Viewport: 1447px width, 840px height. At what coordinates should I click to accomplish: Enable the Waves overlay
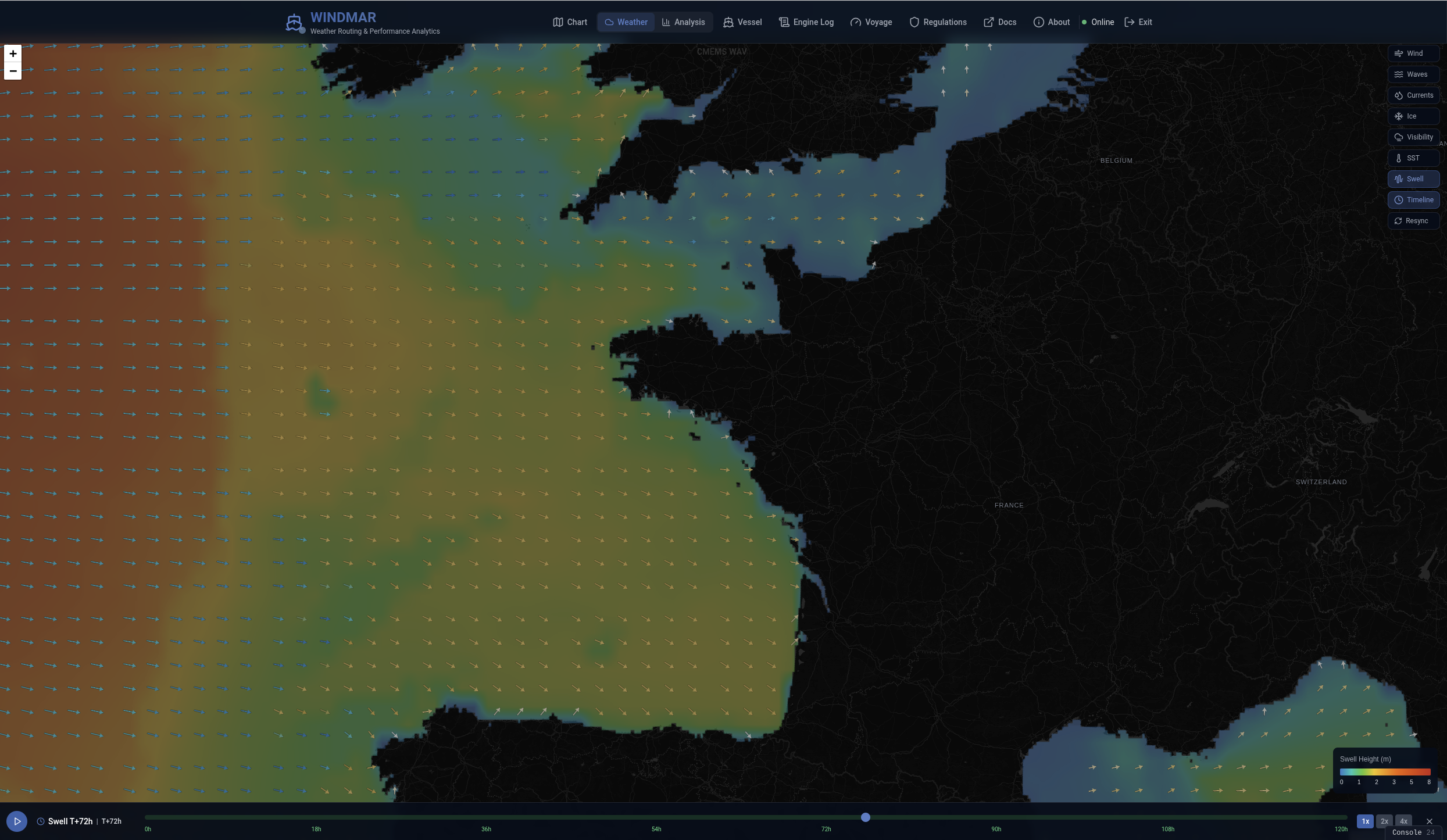coord(1413,74)
